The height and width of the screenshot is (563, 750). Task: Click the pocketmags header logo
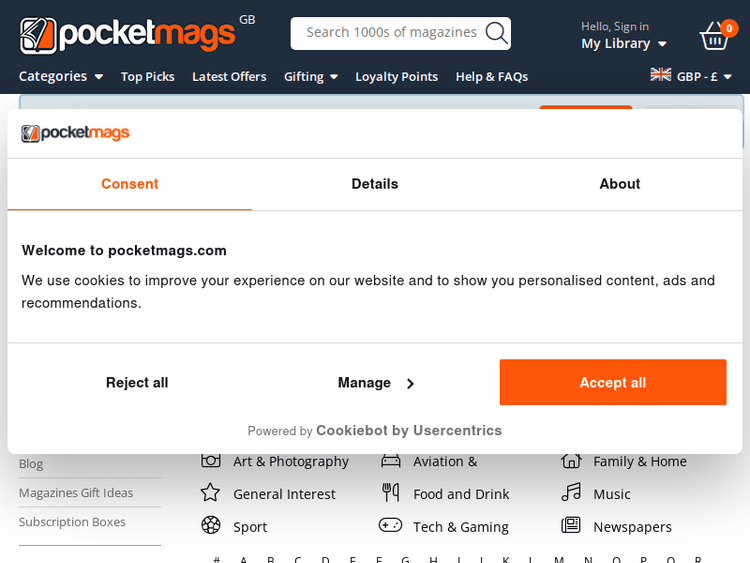128,35
